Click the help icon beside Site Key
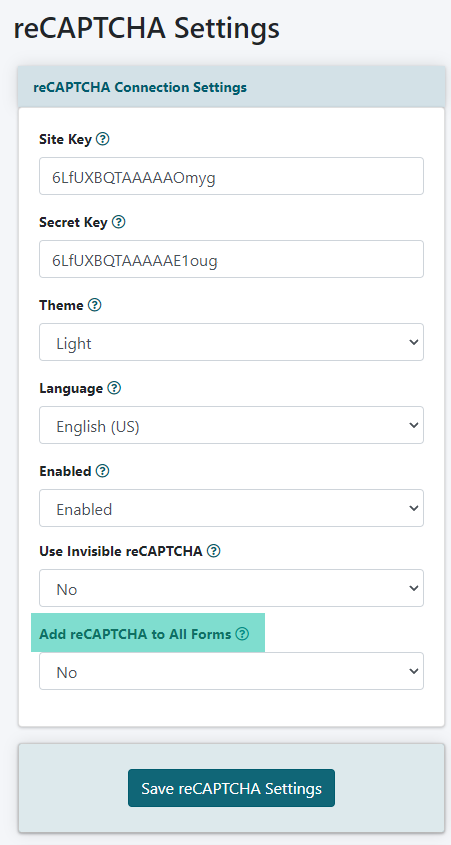The height and width of the screenshot is (845, 451). (x=102, y=139)
